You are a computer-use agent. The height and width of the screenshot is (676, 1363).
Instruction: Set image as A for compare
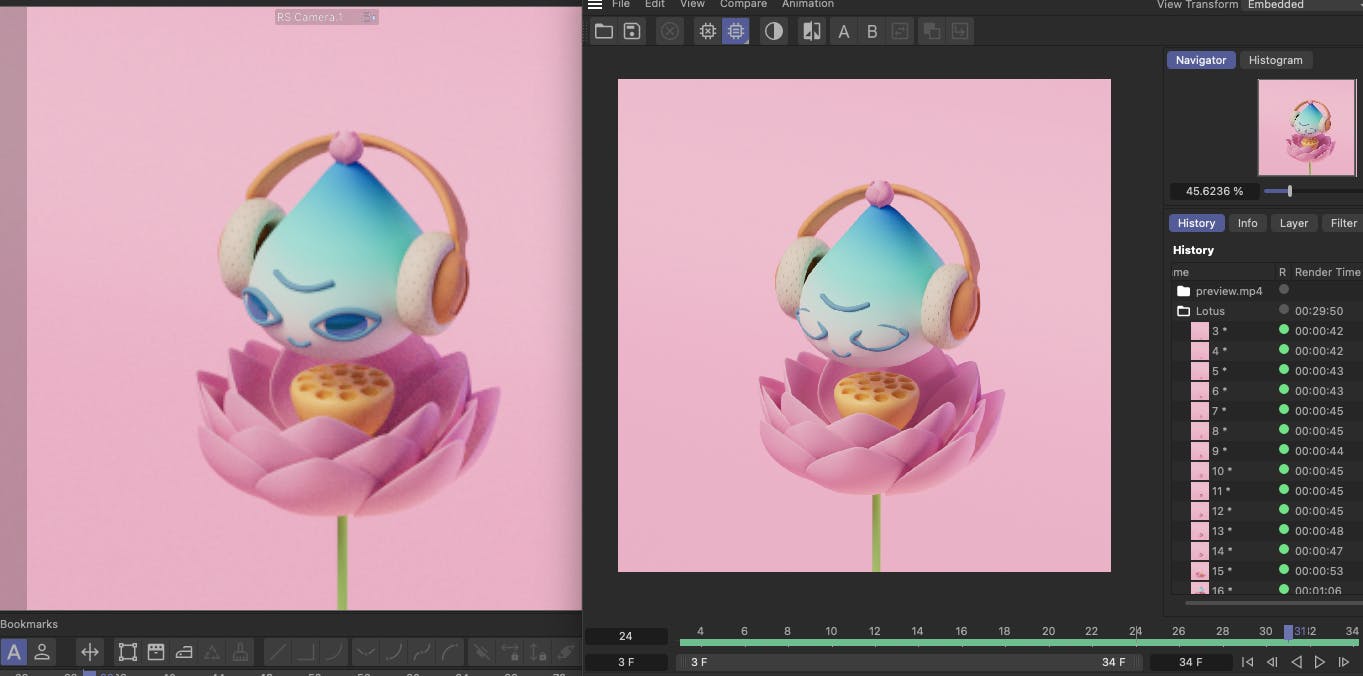pyautogui.click(x=844, y=32)
